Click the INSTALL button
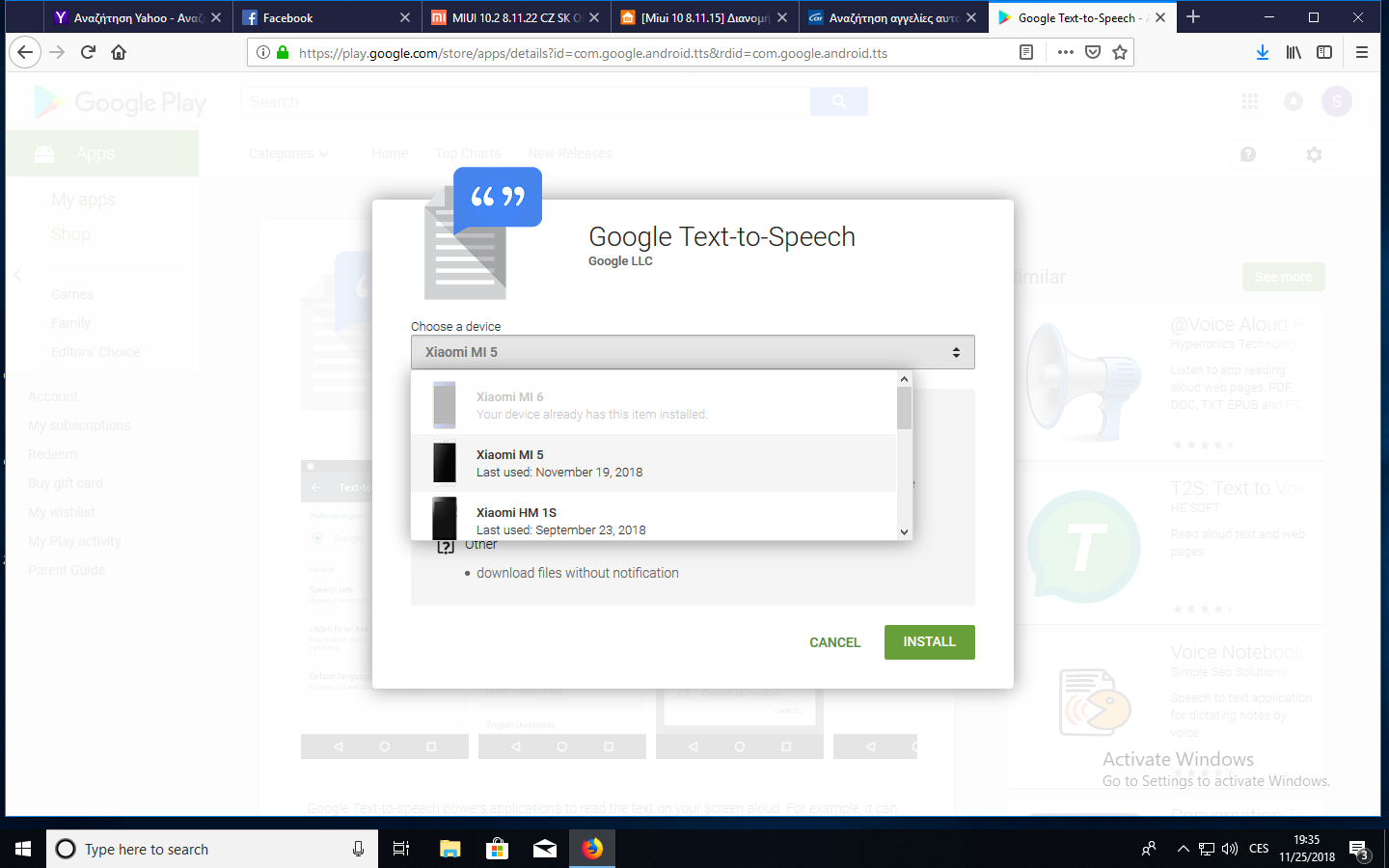 pos(929,642)
